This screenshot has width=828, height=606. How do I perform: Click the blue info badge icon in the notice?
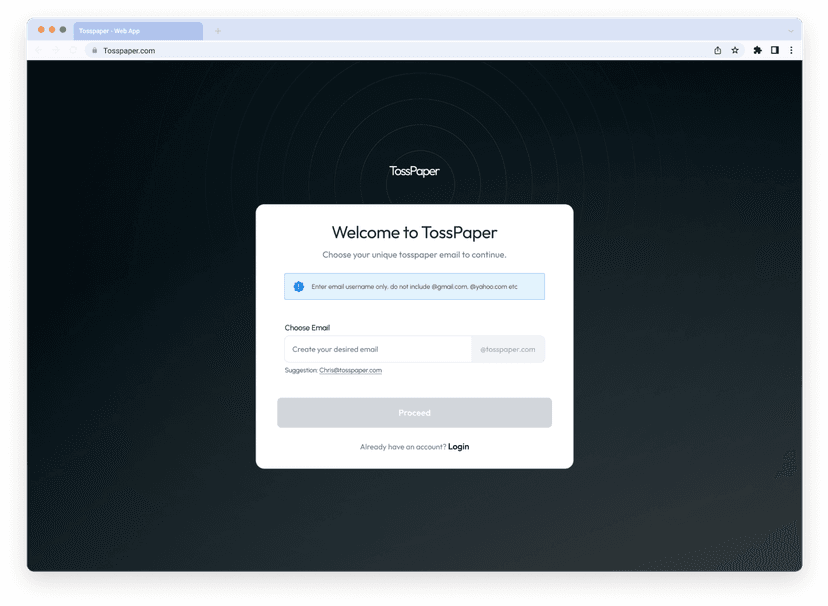tap(298, 287)
